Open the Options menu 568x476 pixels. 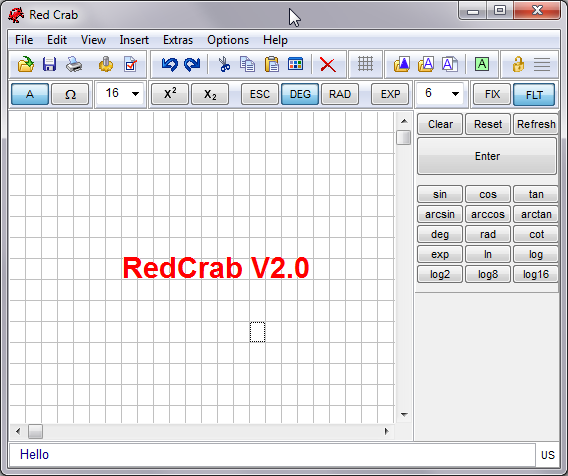pos(228,40)
